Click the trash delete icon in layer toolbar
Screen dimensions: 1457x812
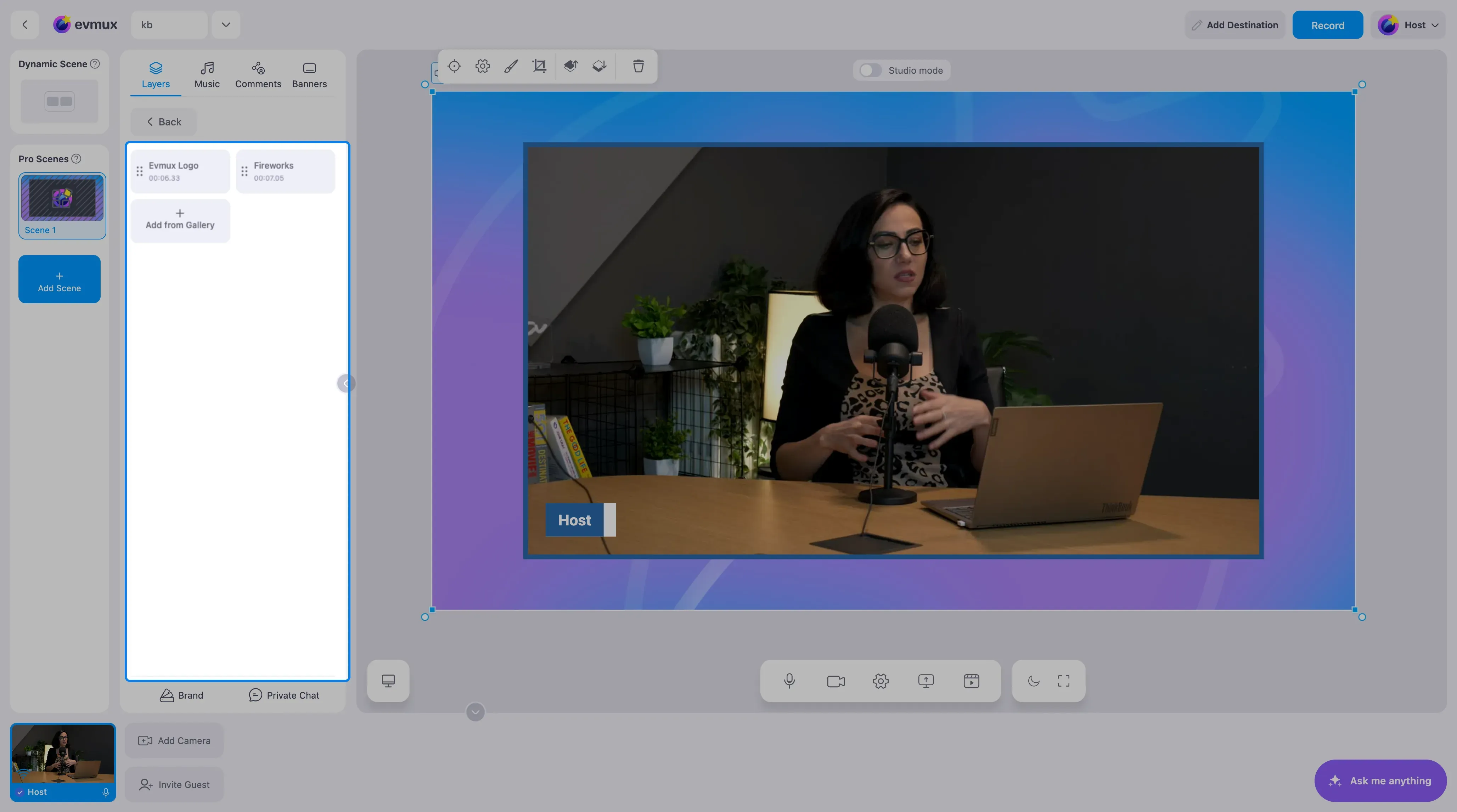pos(638,66)
